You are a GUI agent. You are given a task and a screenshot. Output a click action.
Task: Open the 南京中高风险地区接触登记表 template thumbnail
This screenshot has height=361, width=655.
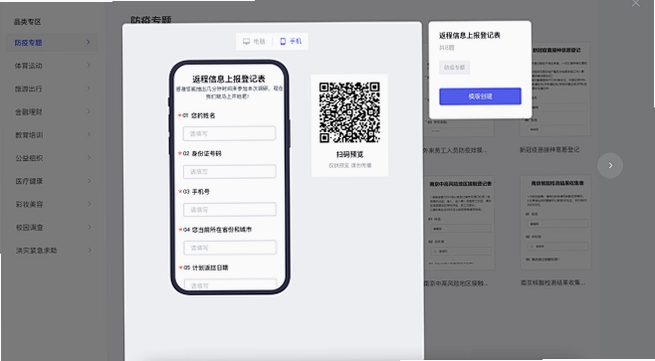point(460,222)
